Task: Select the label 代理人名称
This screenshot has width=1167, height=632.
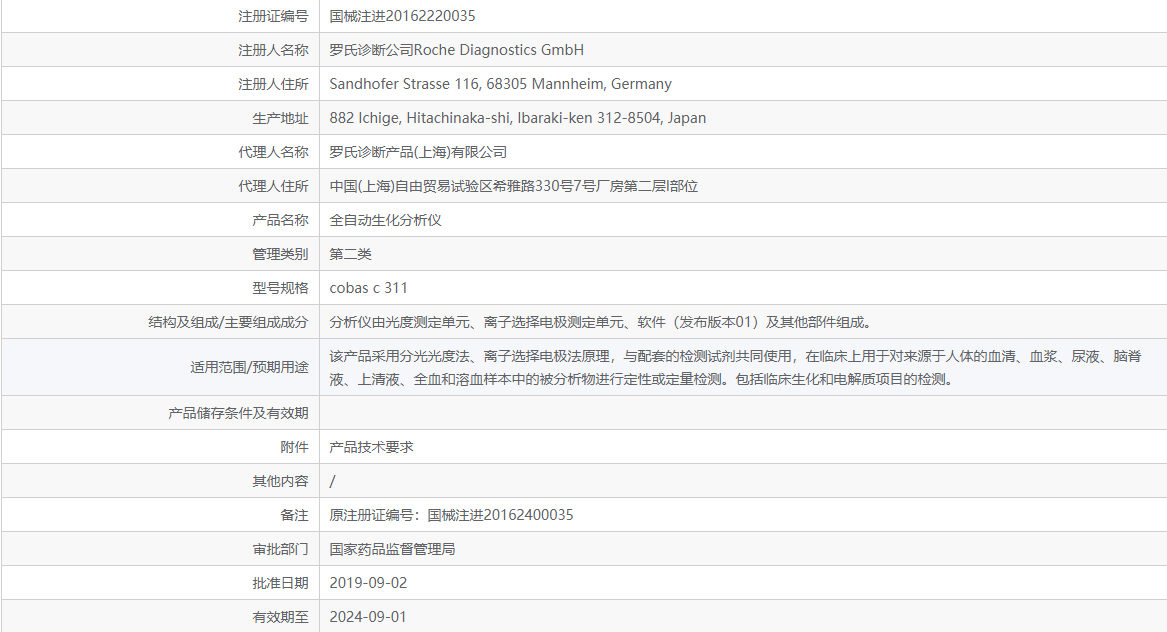Action: coord(273,152)
